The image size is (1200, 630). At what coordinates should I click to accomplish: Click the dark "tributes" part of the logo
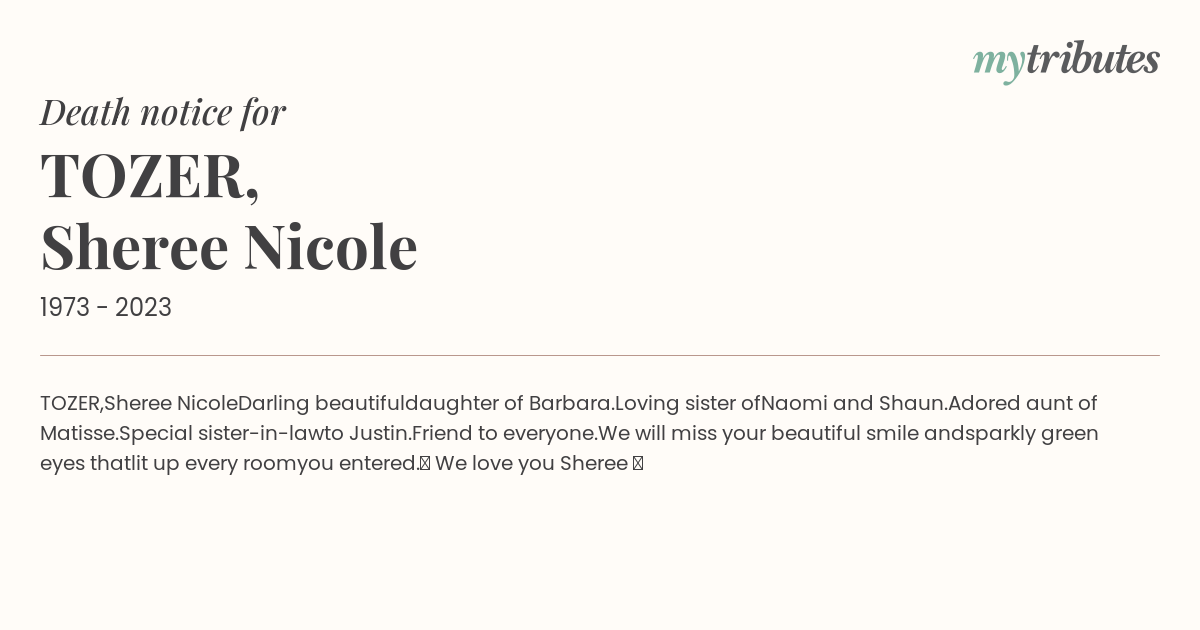[1093, 59]
